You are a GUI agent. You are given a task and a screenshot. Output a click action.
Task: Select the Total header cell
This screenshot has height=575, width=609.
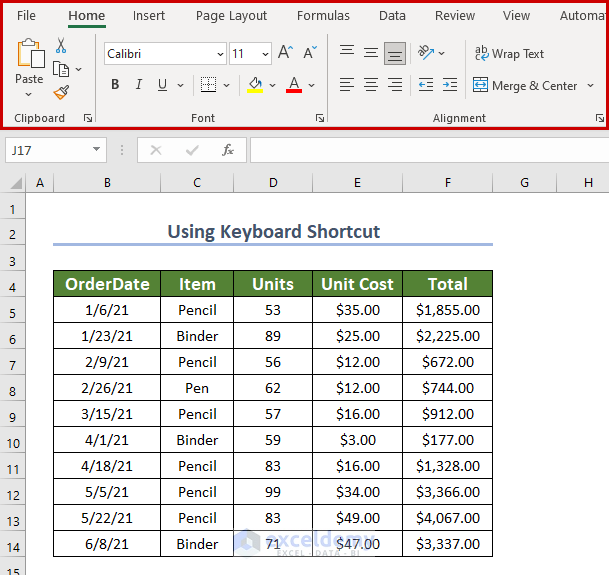(x=447, y=284)
